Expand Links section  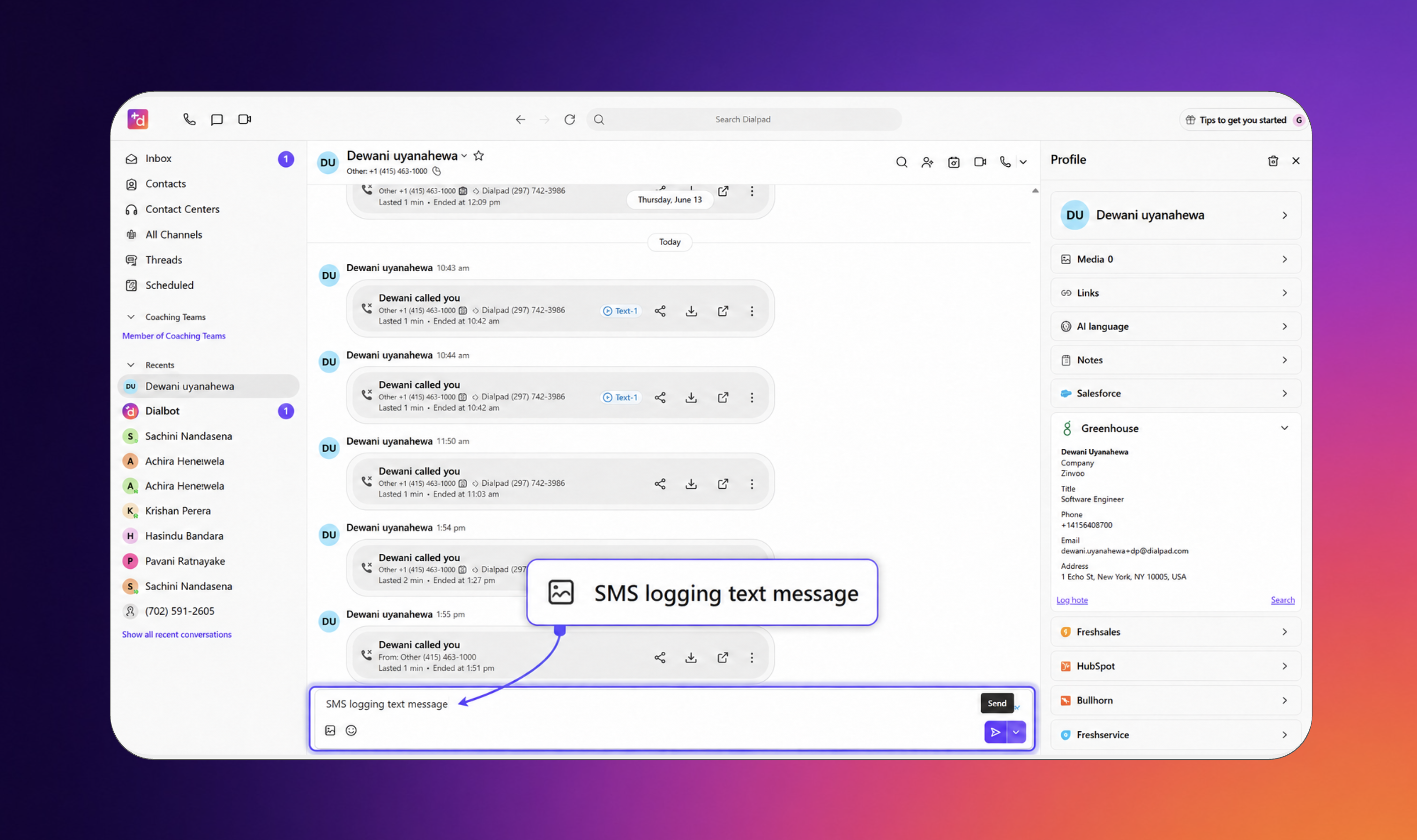click(1176, 293)
